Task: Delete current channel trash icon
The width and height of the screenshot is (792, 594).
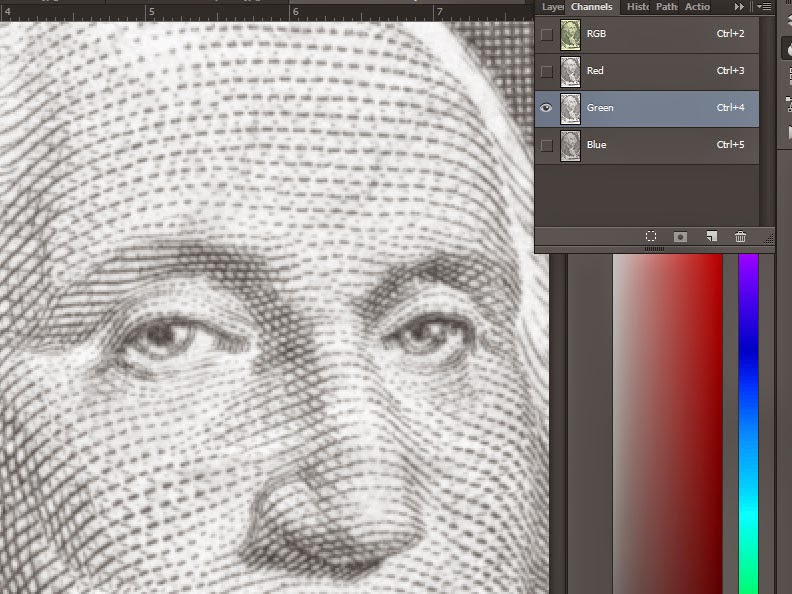Action: 740,236
